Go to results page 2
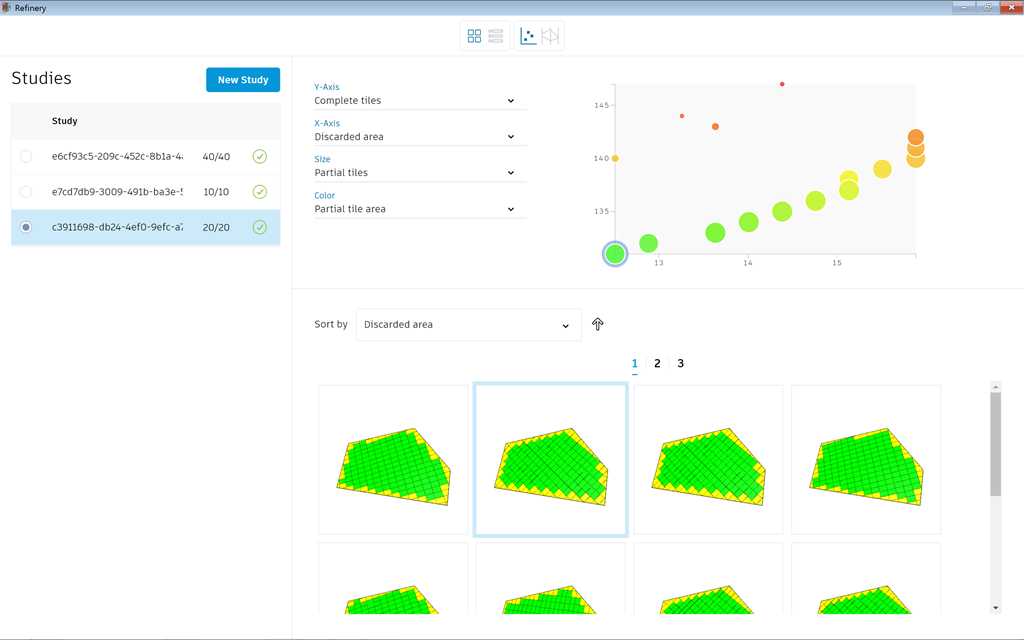Screen dimensions: 1024x640 click(x=657, y=364)
